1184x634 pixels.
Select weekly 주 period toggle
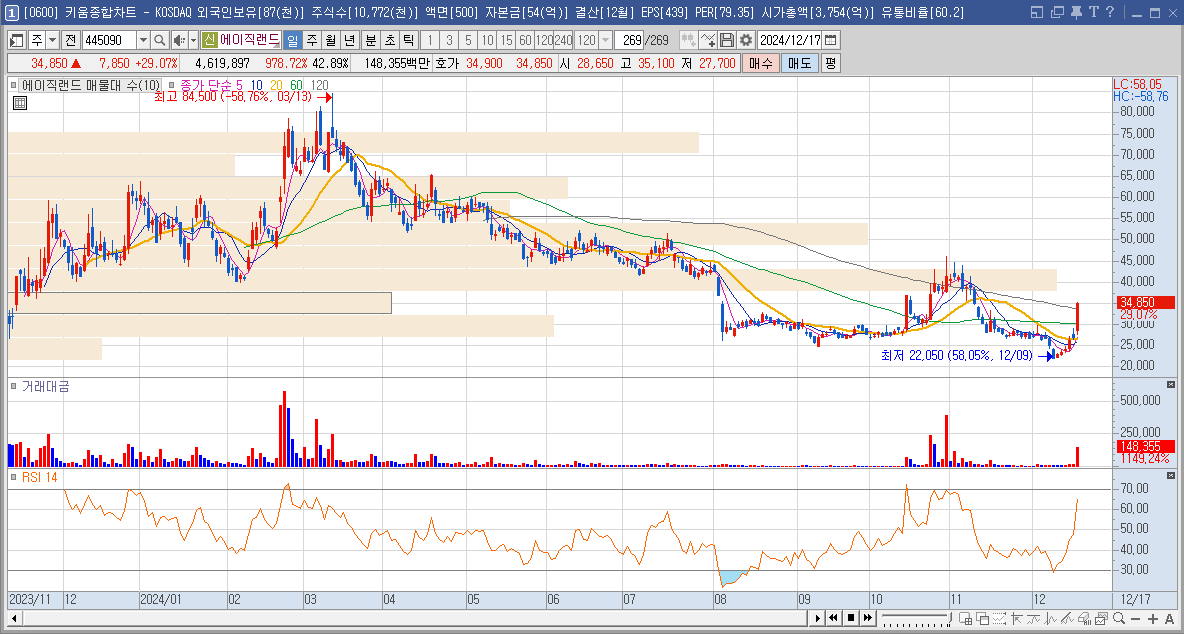(311, 40)
